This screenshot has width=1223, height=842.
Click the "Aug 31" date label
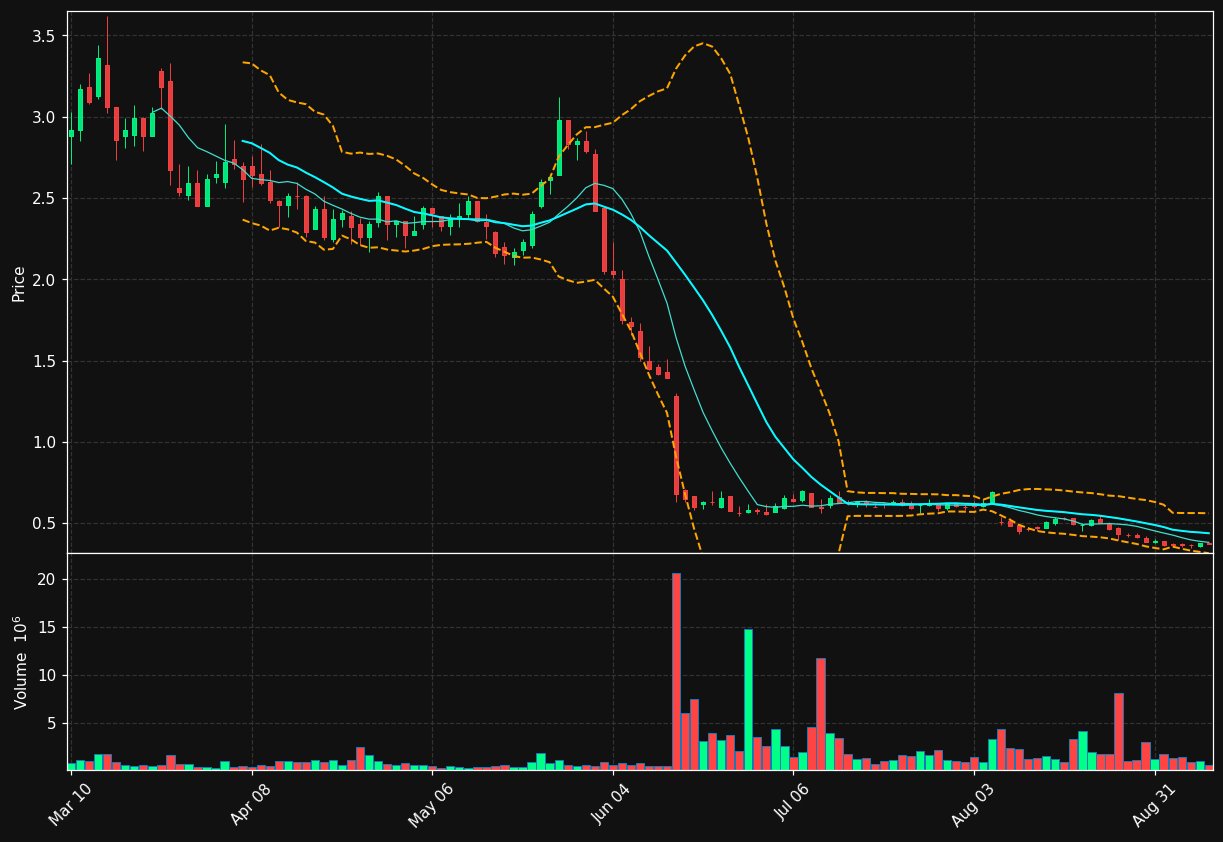point(1155,805)
